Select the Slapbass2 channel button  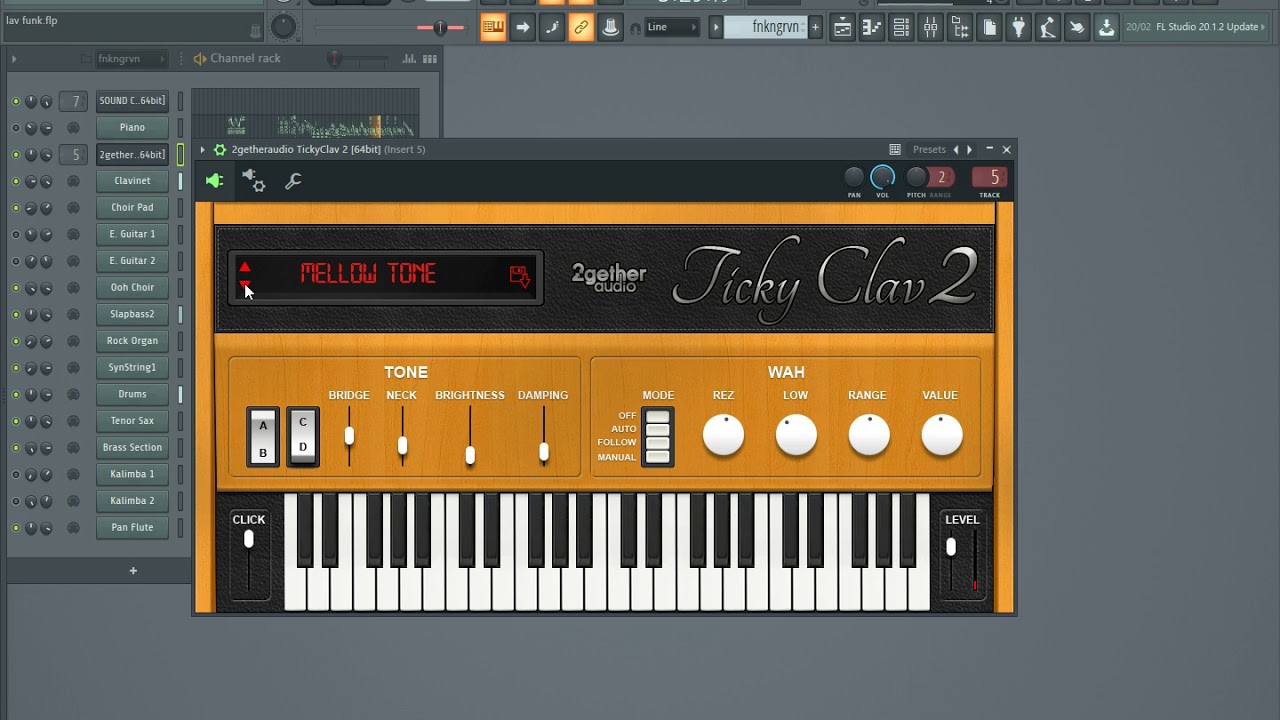click(x=132, y=314)
